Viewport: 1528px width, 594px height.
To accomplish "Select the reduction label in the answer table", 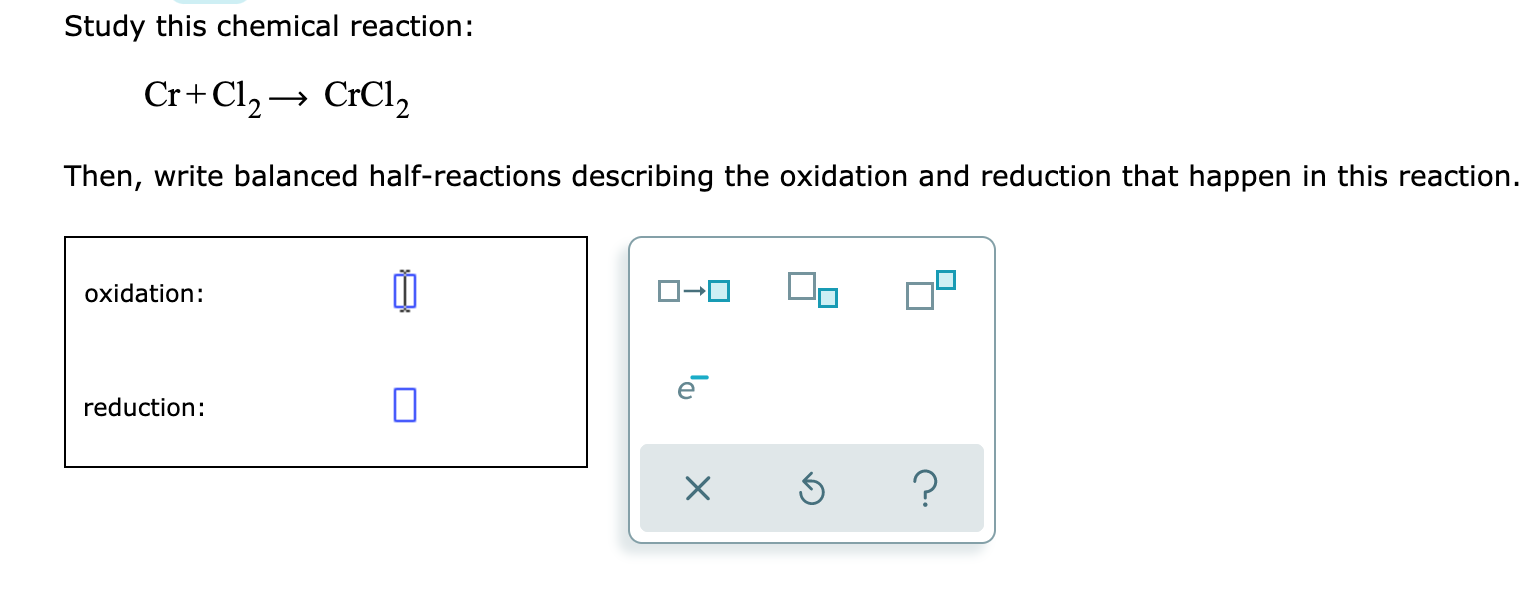I will coord(145,407).
